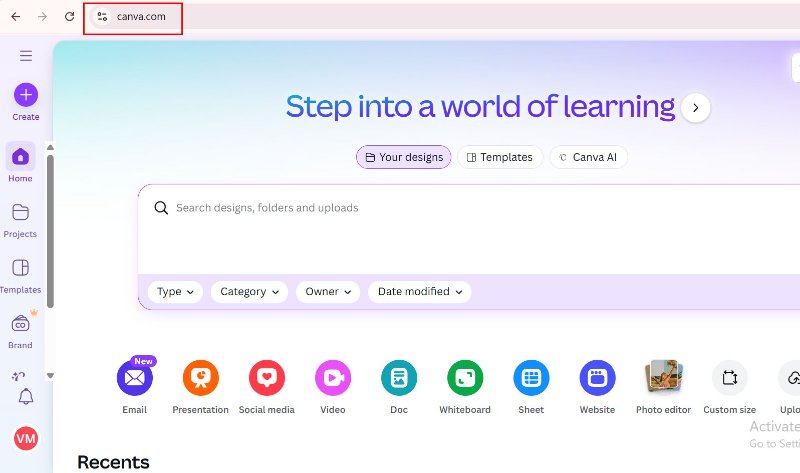Expand the Date modified filter dropdown
800x473 pixels.
(419, 292)
